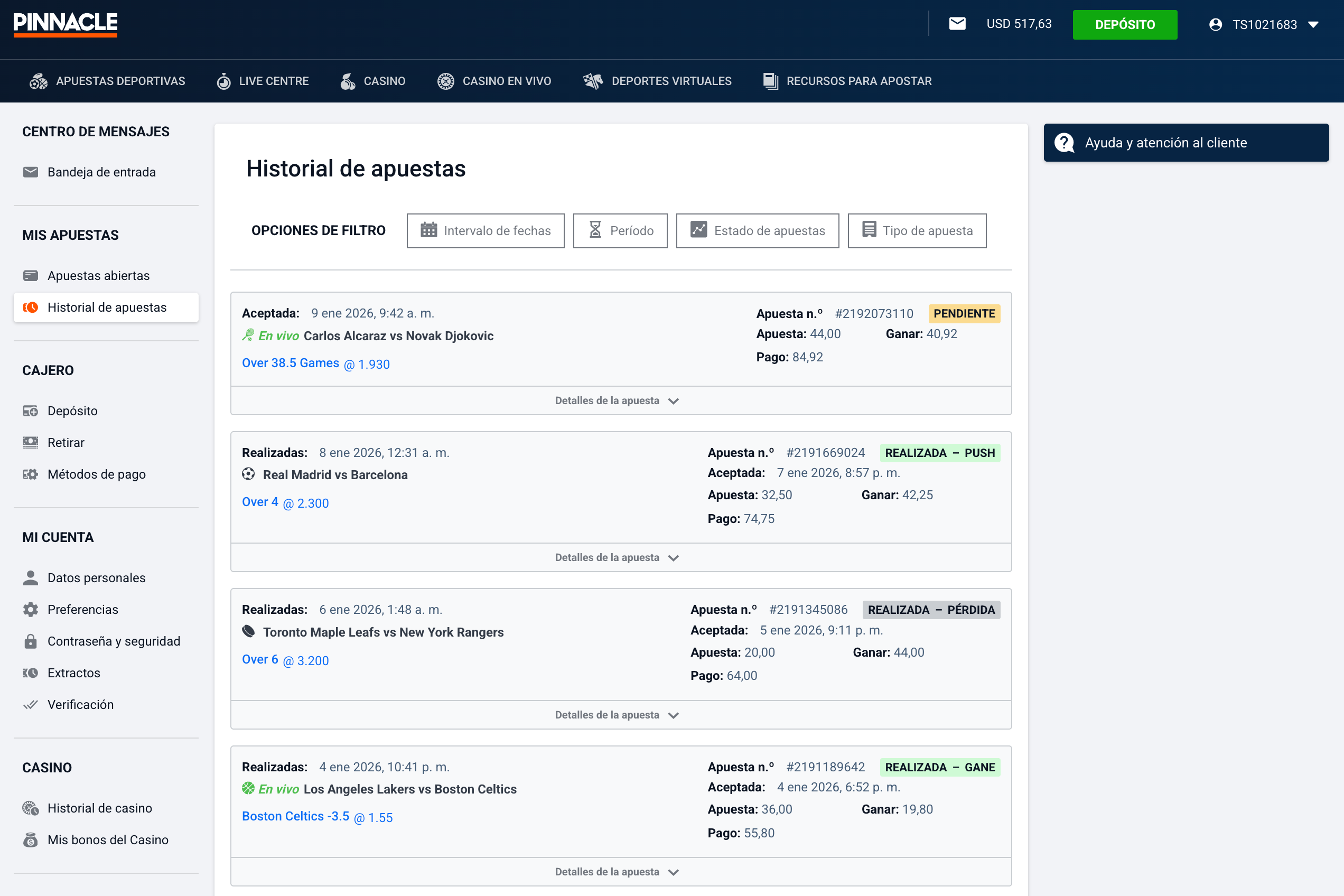Image resolution: width=1344 pixels, height=896 pixels.
Task: Open the Intervalo de fechas filter
Action: point(485,230)
